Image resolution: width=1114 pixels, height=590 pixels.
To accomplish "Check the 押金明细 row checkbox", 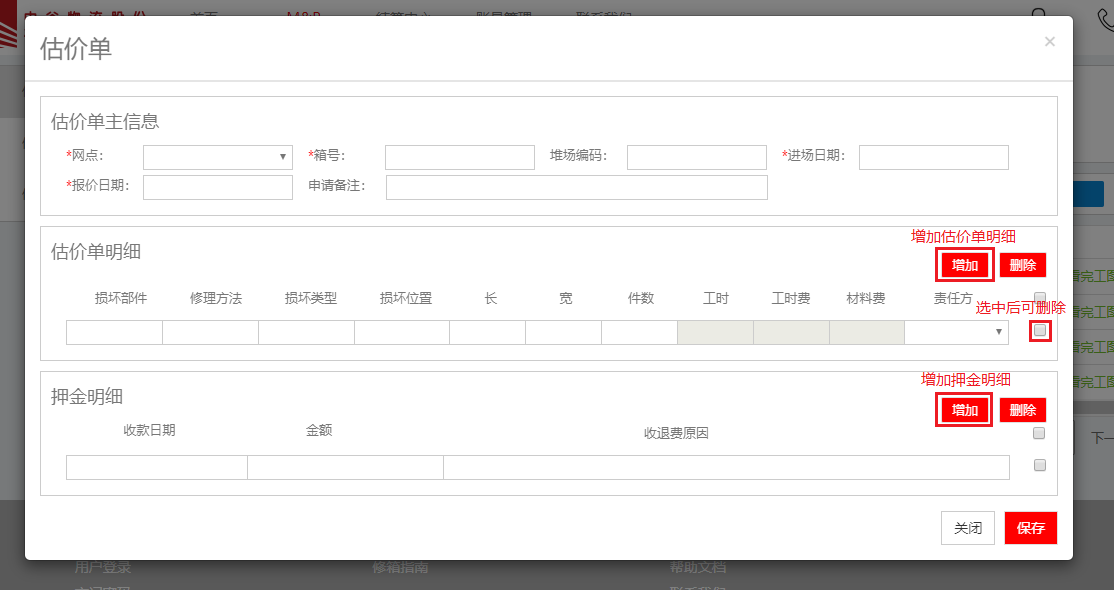I will pos(1039,465).
